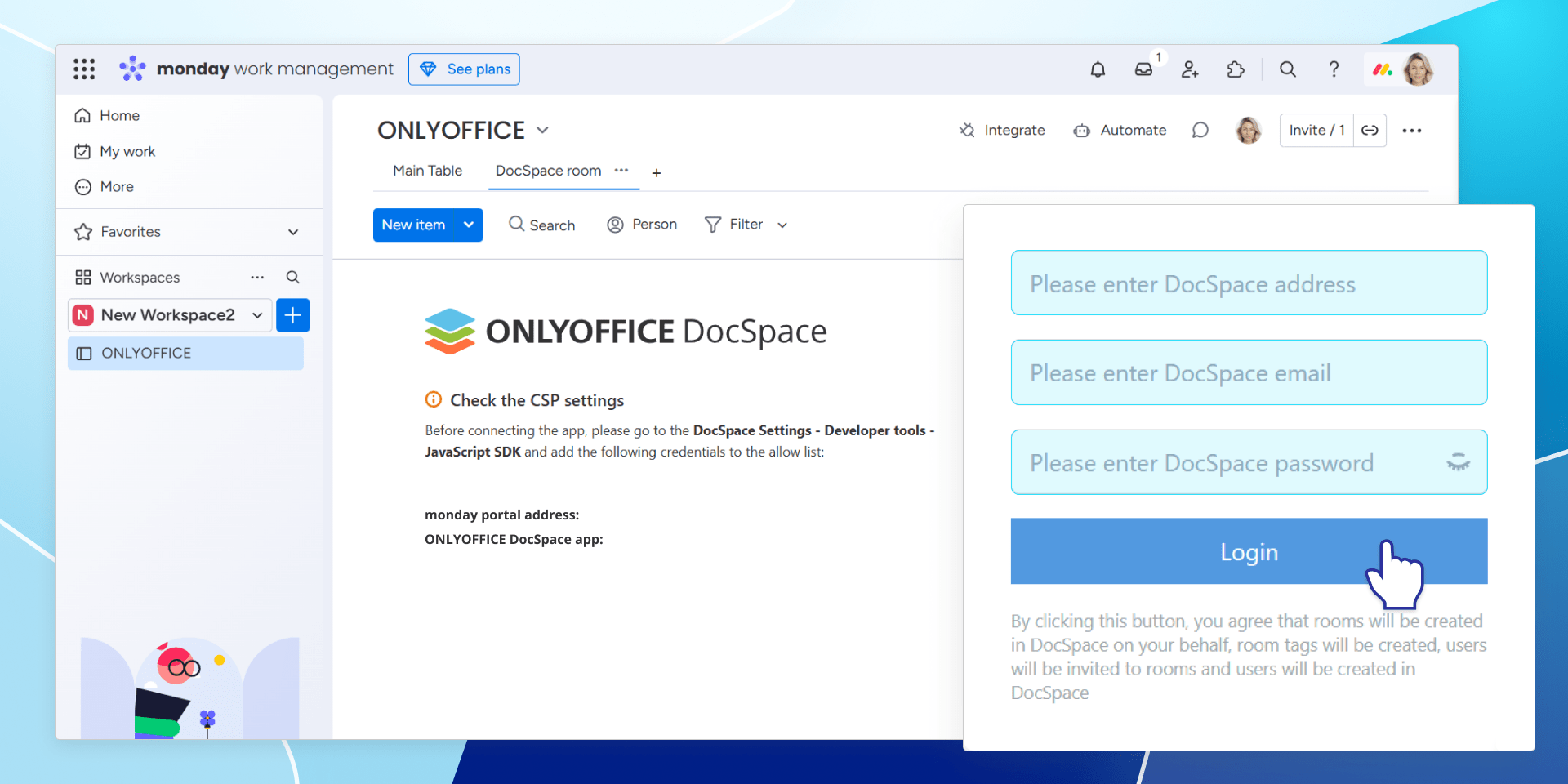
Task: Open the board discussion chat icon
Action: click(1200, 131)
